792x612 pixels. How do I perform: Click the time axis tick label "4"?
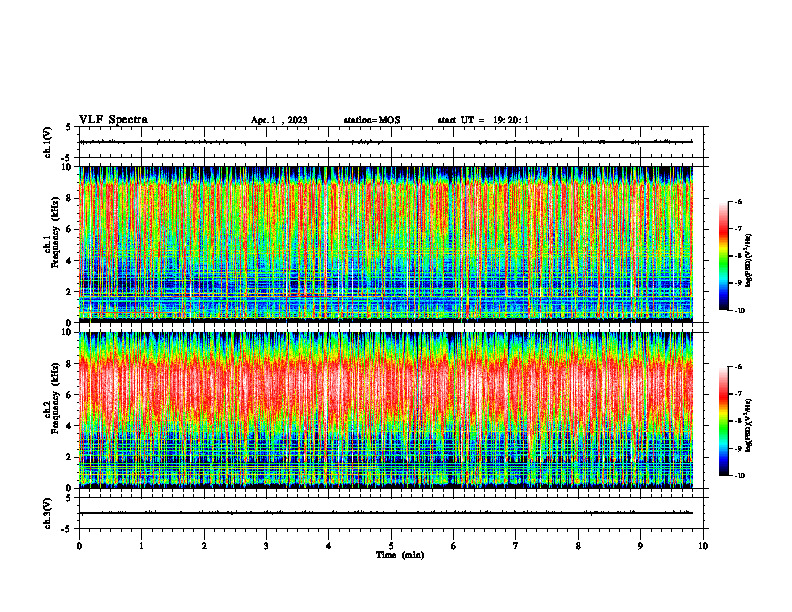(x=329, y=546)
